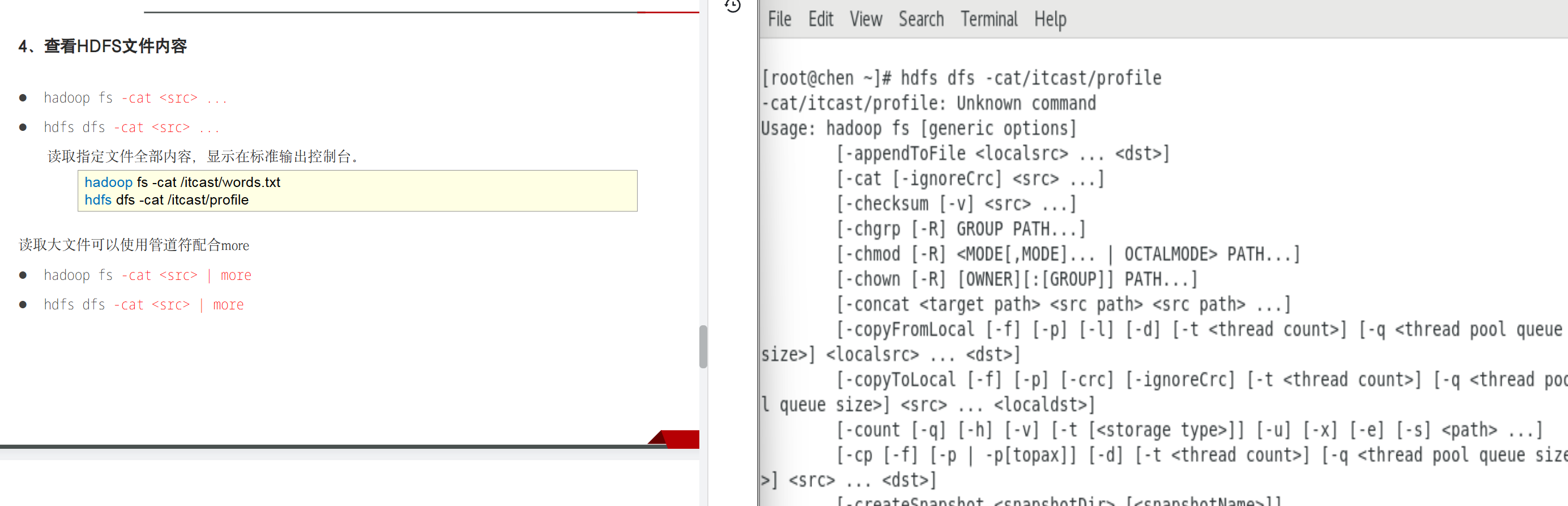This screenshot has width=1568, height=506.
Task: Click '[-chgrp [-R] GROUP PATH...]' line
Action: [x=960, y=229]
